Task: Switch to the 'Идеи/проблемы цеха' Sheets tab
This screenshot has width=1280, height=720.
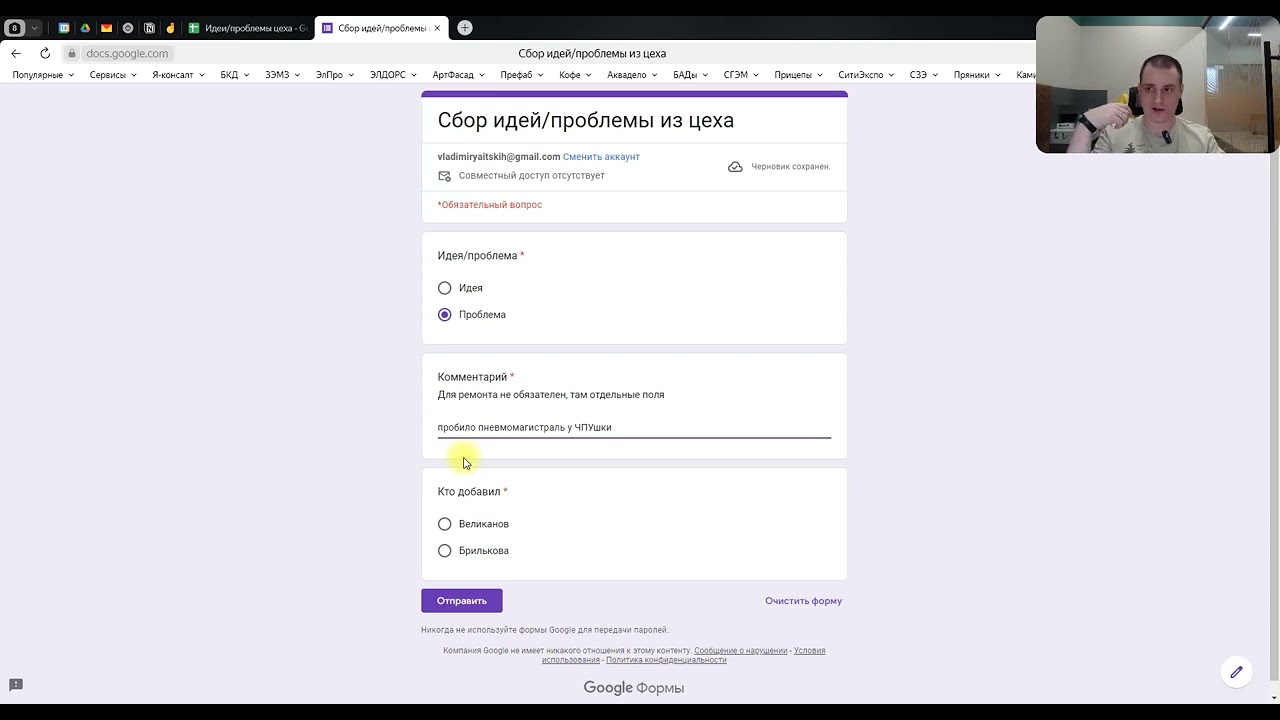Action: (x=249, y=28)
